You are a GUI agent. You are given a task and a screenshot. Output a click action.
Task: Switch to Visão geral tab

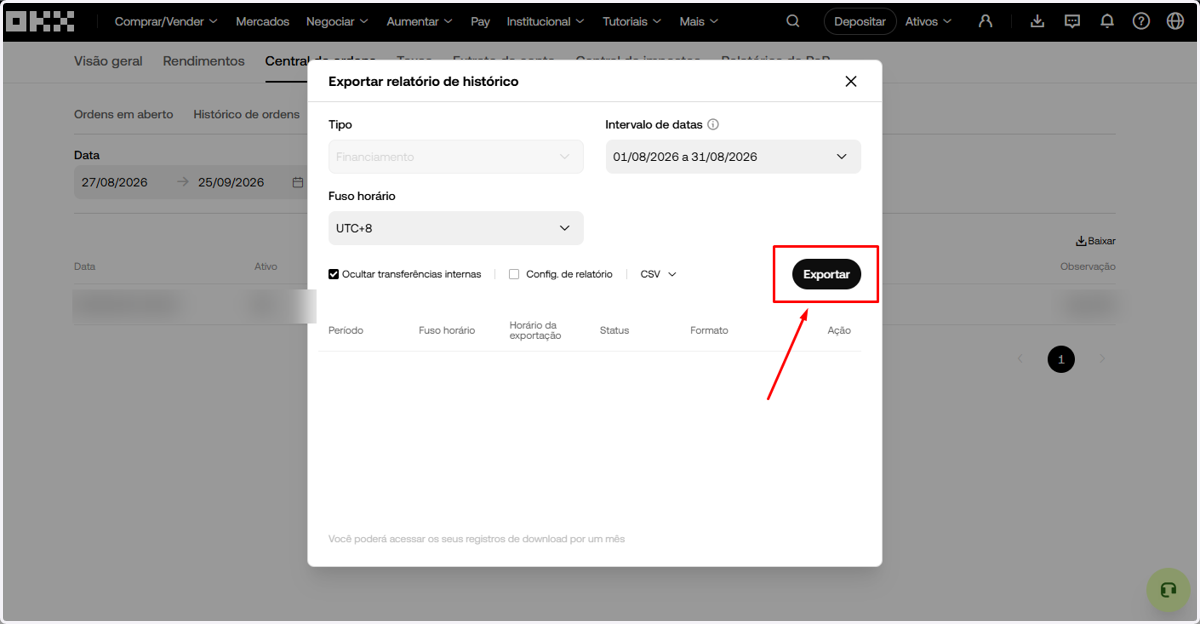coord(108,61)
